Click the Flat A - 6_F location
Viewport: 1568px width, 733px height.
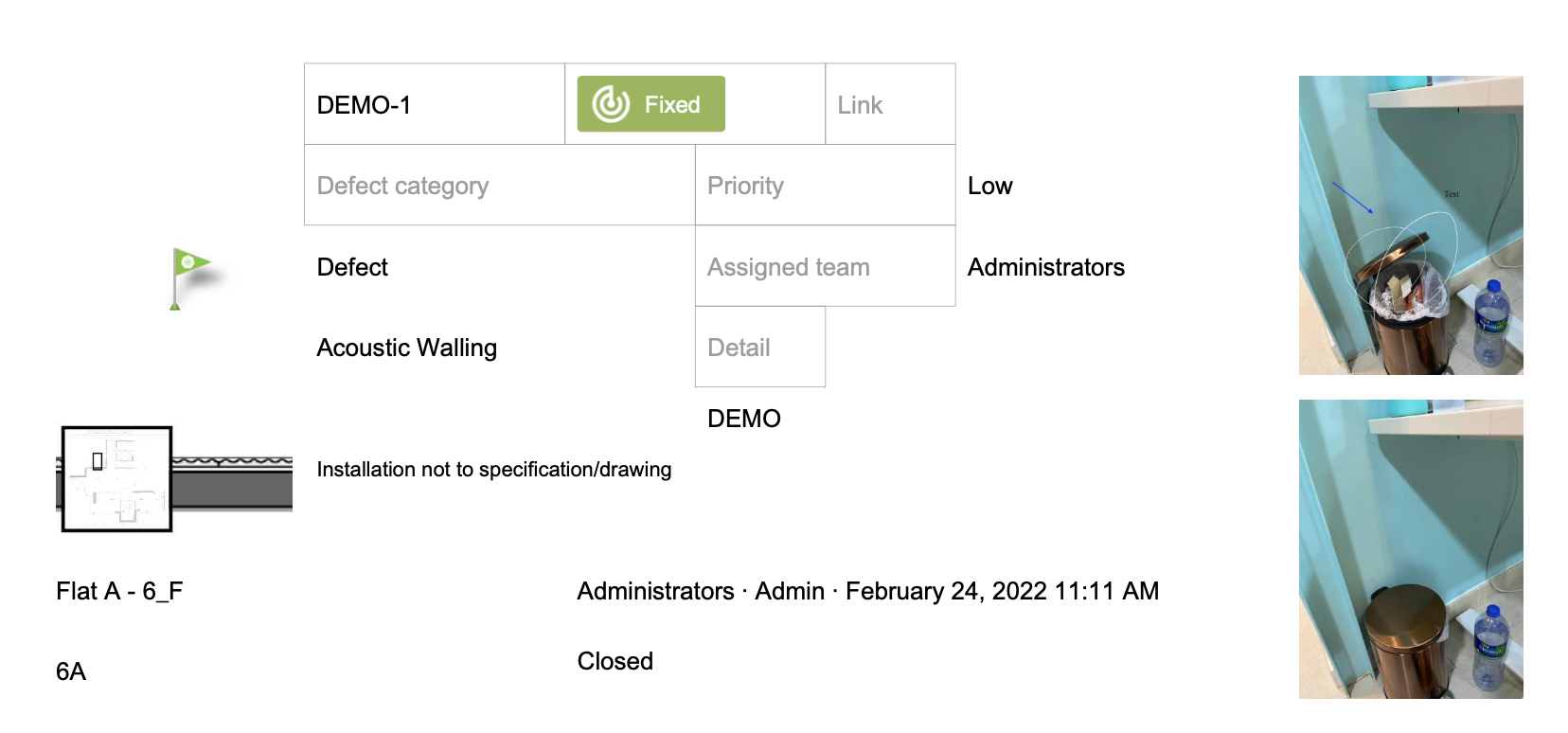click(119, 591)
